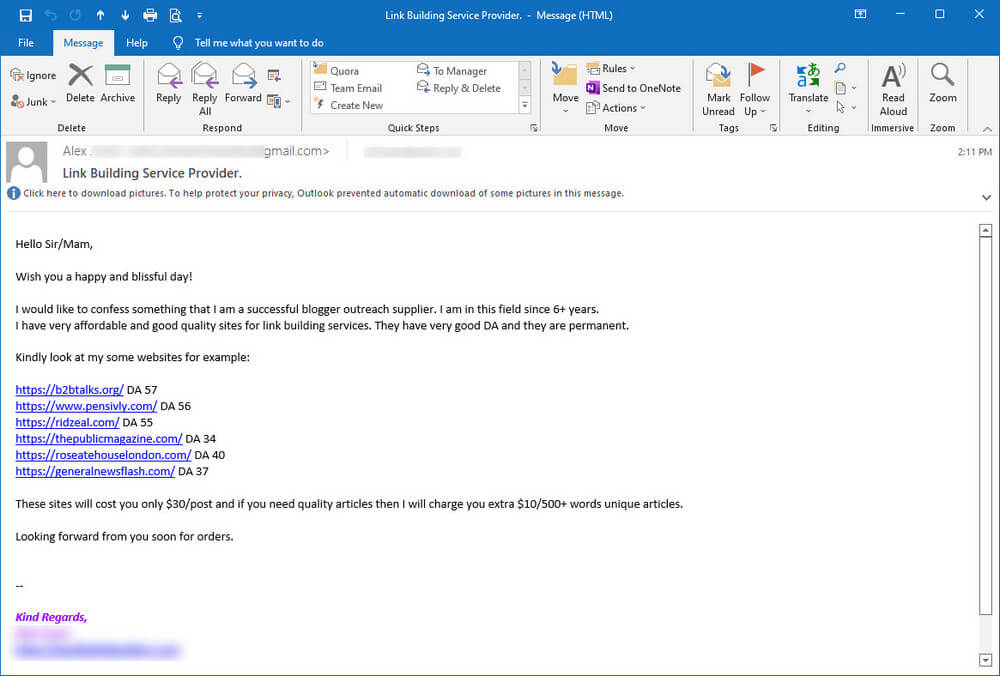
Task: Click the scrollbar down arrow
Action: tap(985, 659)
